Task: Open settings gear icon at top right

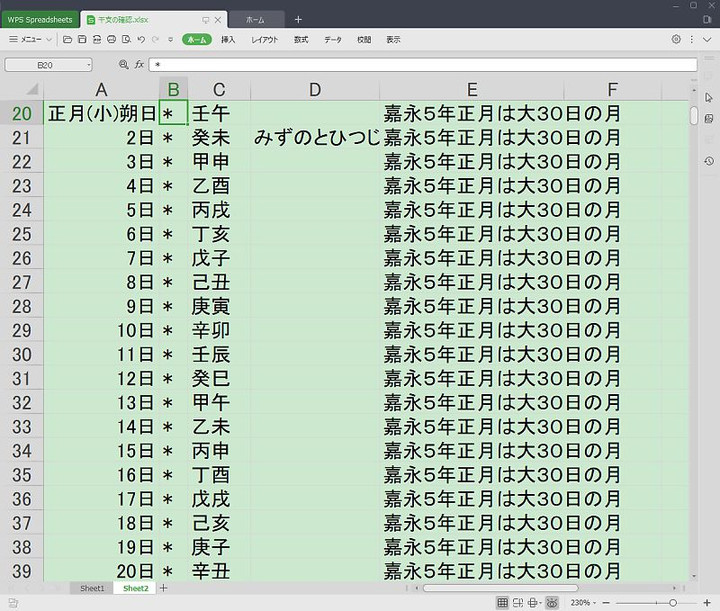Action: (x=676, y=39)
